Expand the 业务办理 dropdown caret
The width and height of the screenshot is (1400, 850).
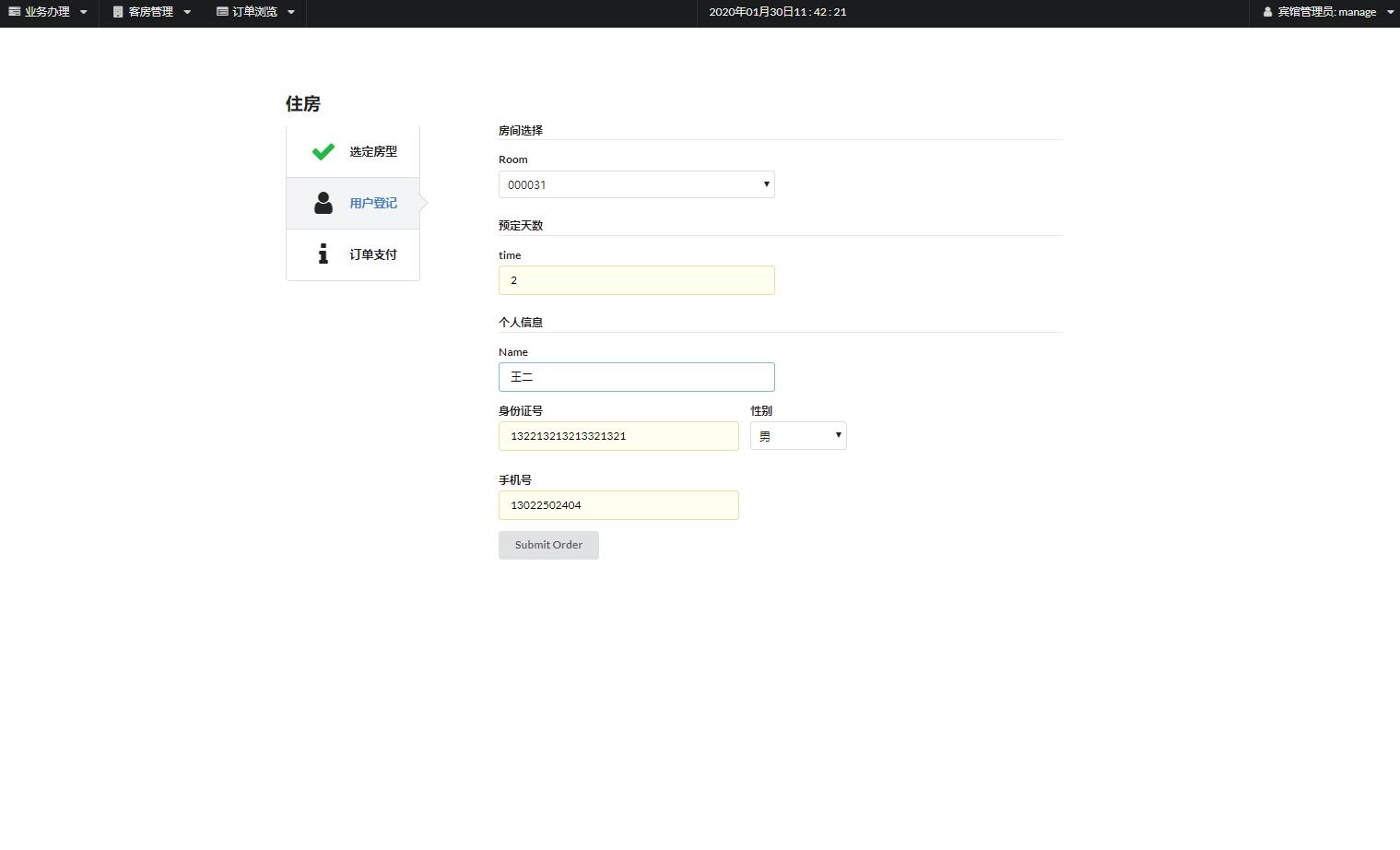click(83, 13)
